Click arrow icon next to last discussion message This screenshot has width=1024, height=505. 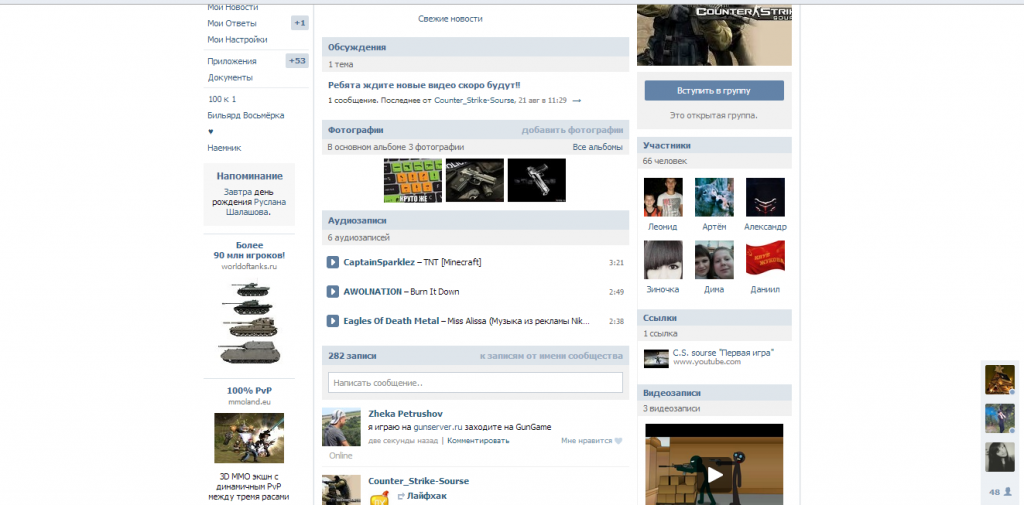tap(576, 101)
